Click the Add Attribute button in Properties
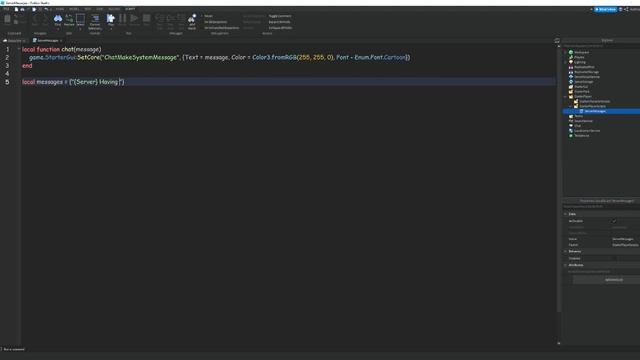640x360 pixels. [614, 280]
